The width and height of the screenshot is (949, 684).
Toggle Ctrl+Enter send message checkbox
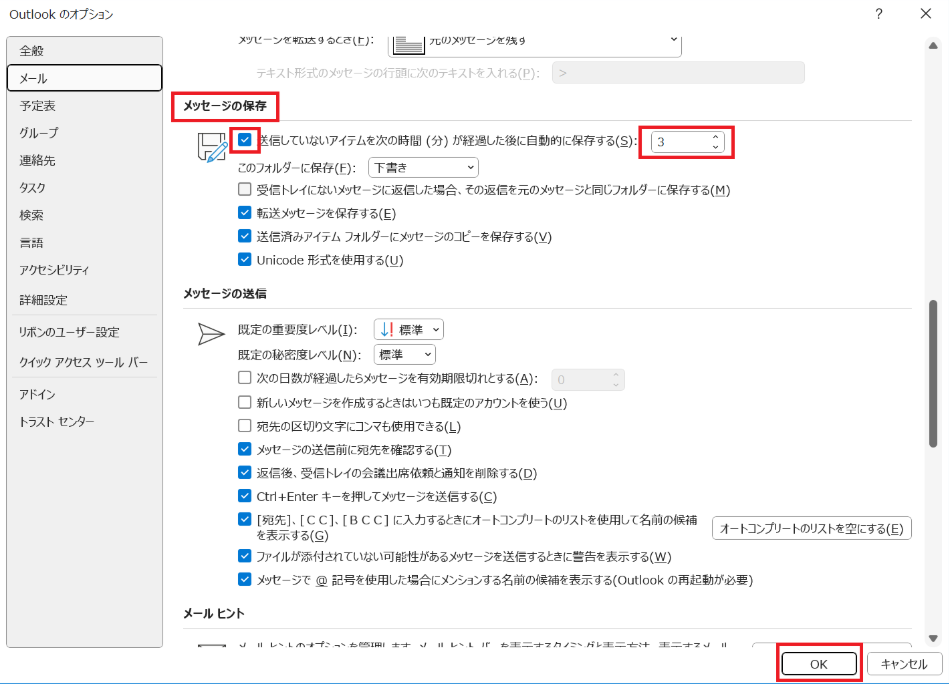point(245,496)
